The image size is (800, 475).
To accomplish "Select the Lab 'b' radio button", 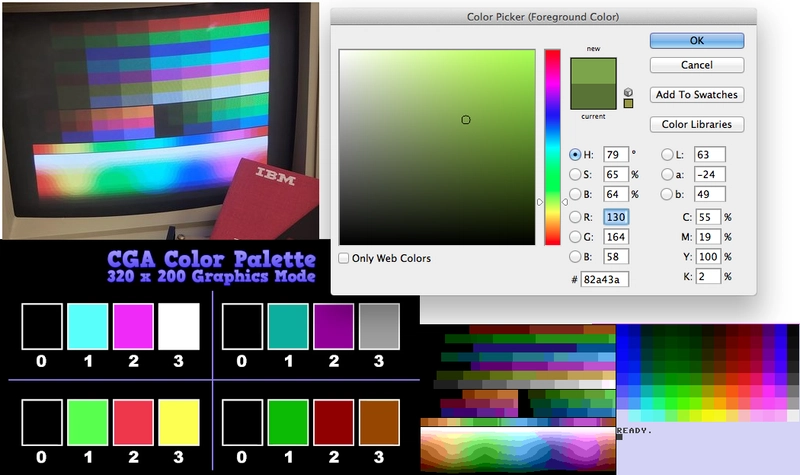I will click(x=667, y=194).
